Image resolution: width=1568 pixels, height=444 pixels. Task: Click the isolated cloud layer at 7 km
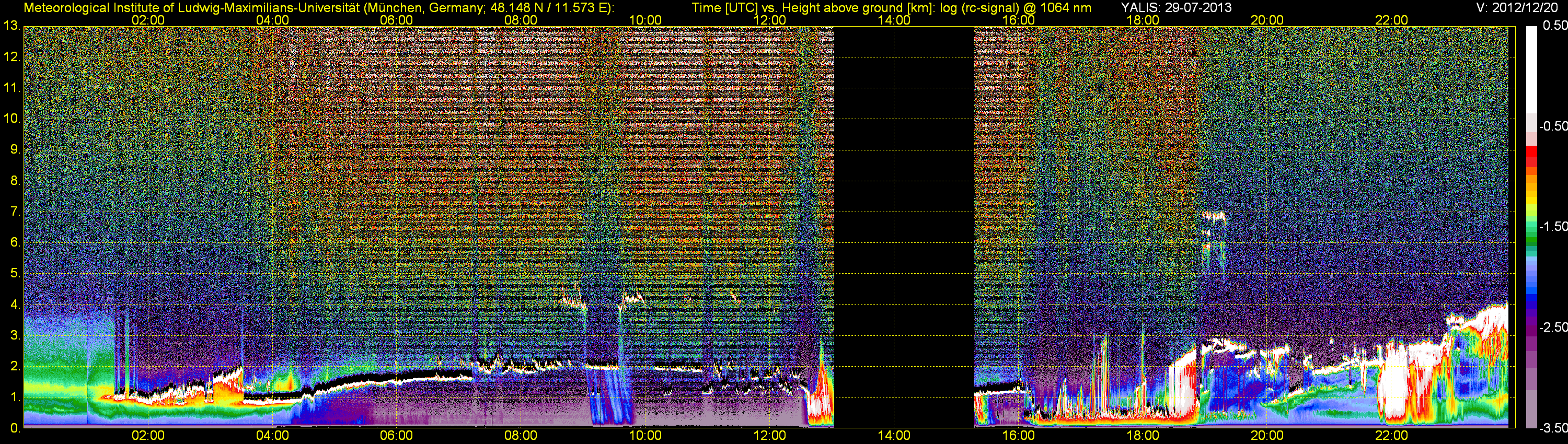[x=1213, y=217]
